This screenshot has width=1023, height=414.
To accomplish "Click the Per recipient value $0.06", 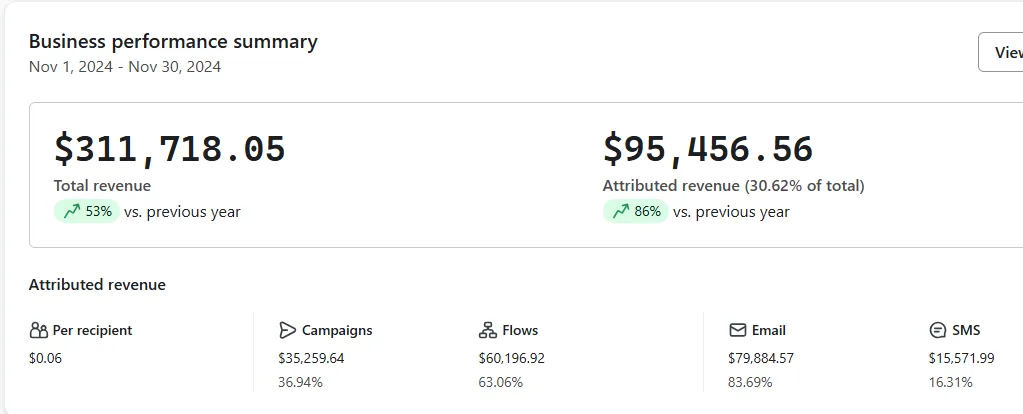I will coord(45,358).
